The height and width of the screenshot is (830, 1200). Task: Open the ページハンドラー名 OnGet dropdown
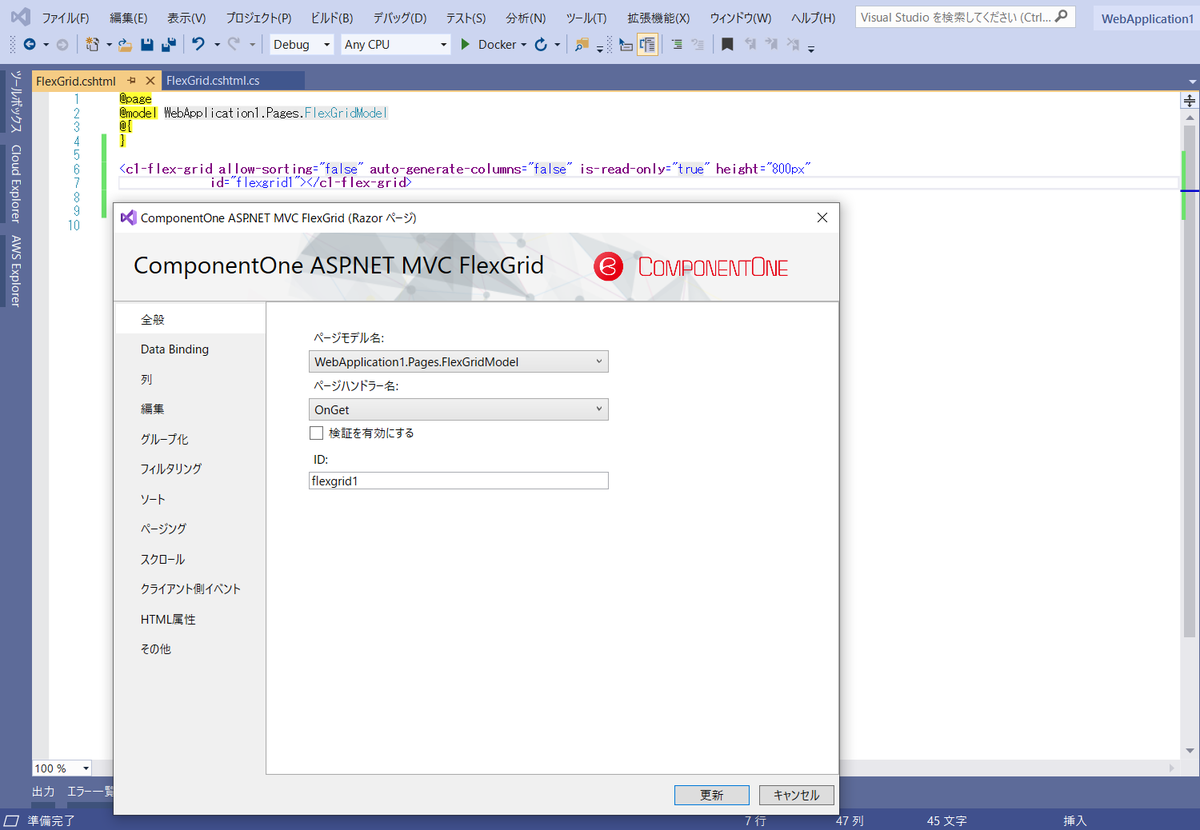[x=459, y=409]
